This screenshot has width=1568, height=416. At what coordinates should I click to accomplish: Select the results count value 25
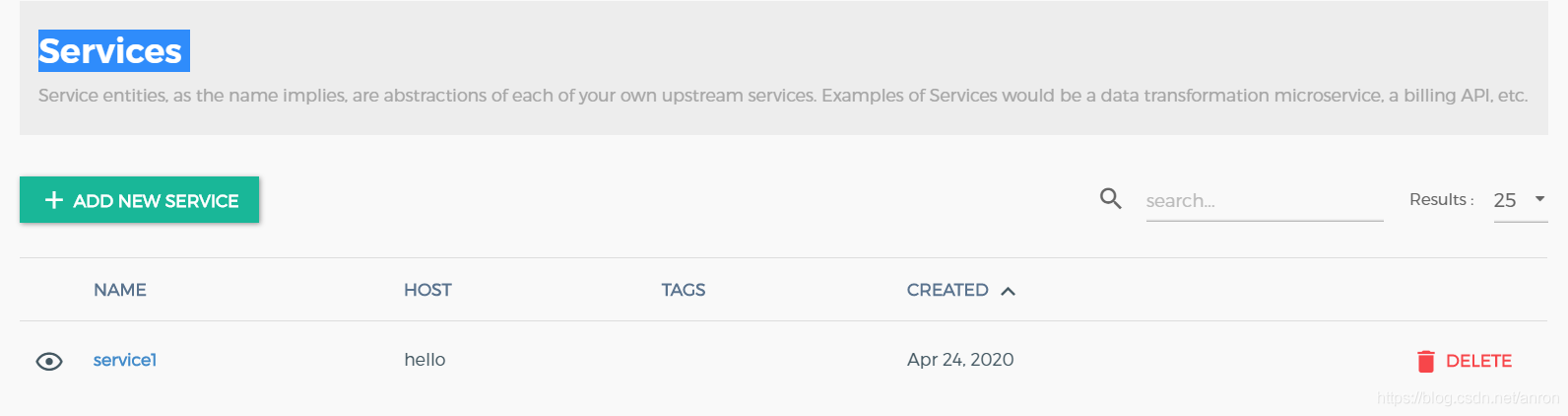pyautogui.click(x=1504, y=200)
